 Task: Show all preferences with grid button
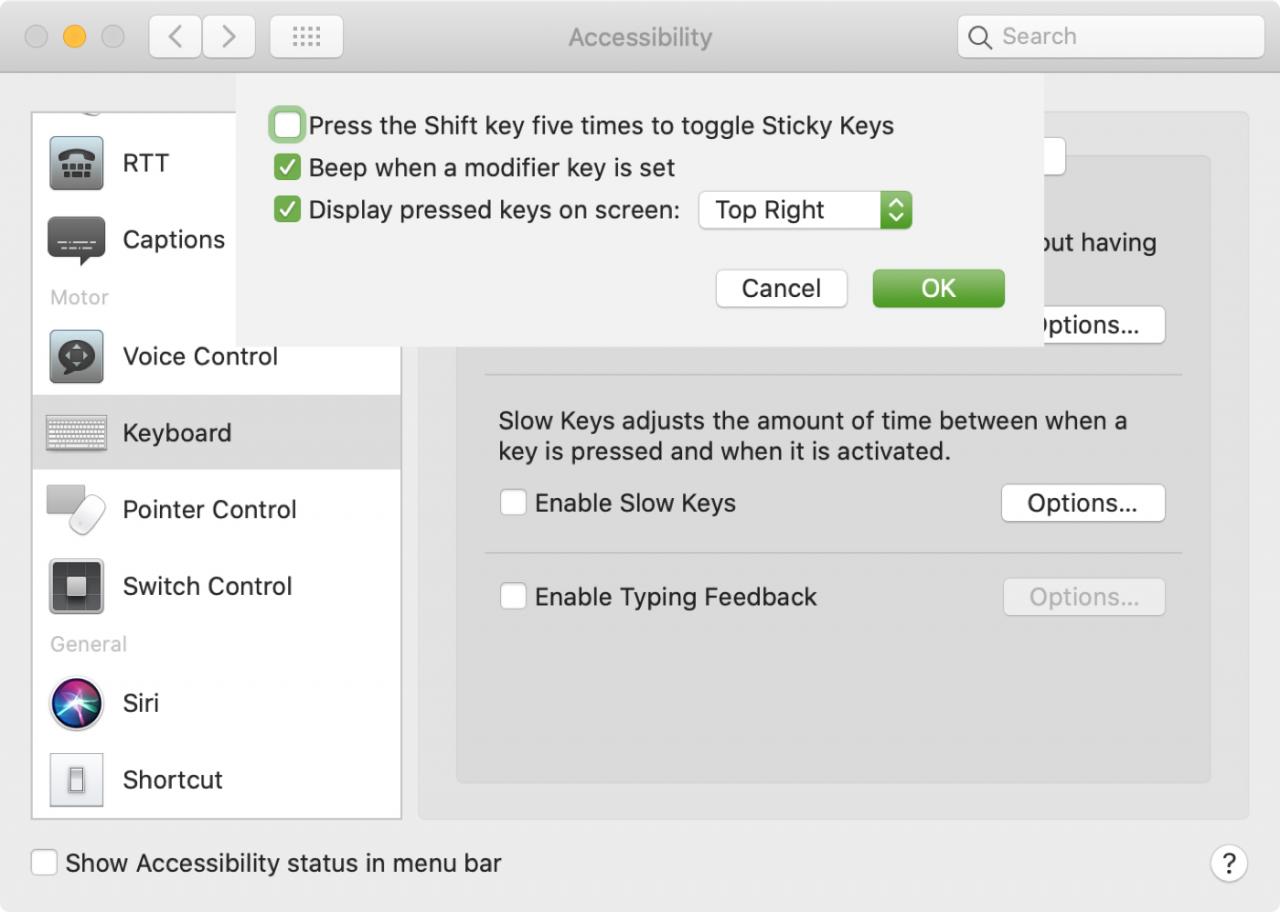point(306,37)
